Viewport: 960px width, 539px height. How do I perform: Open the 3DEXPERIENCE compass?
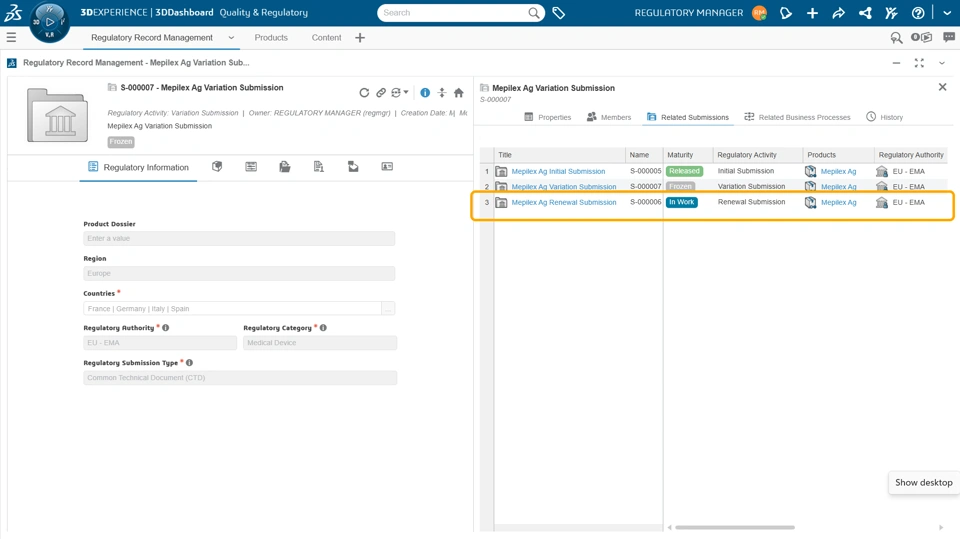coord(50,22)
